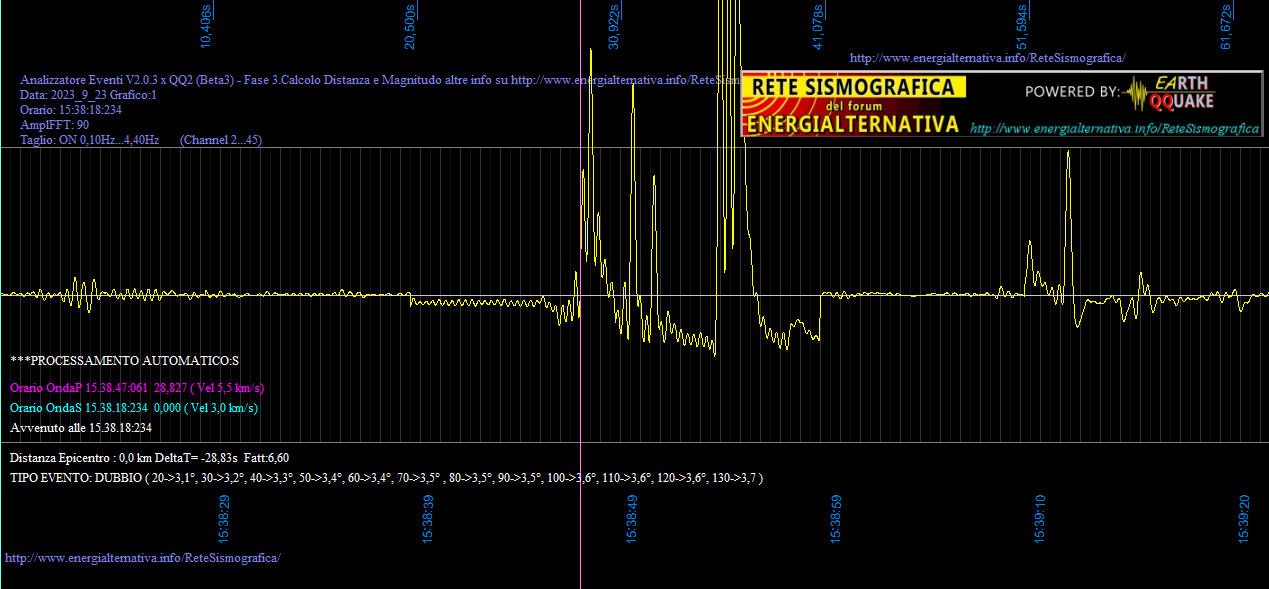Viewport: 1269px width, 589px height.
Task: Click the Rete Sismografica Energialternativa banner logo
Action: [852, 105]
